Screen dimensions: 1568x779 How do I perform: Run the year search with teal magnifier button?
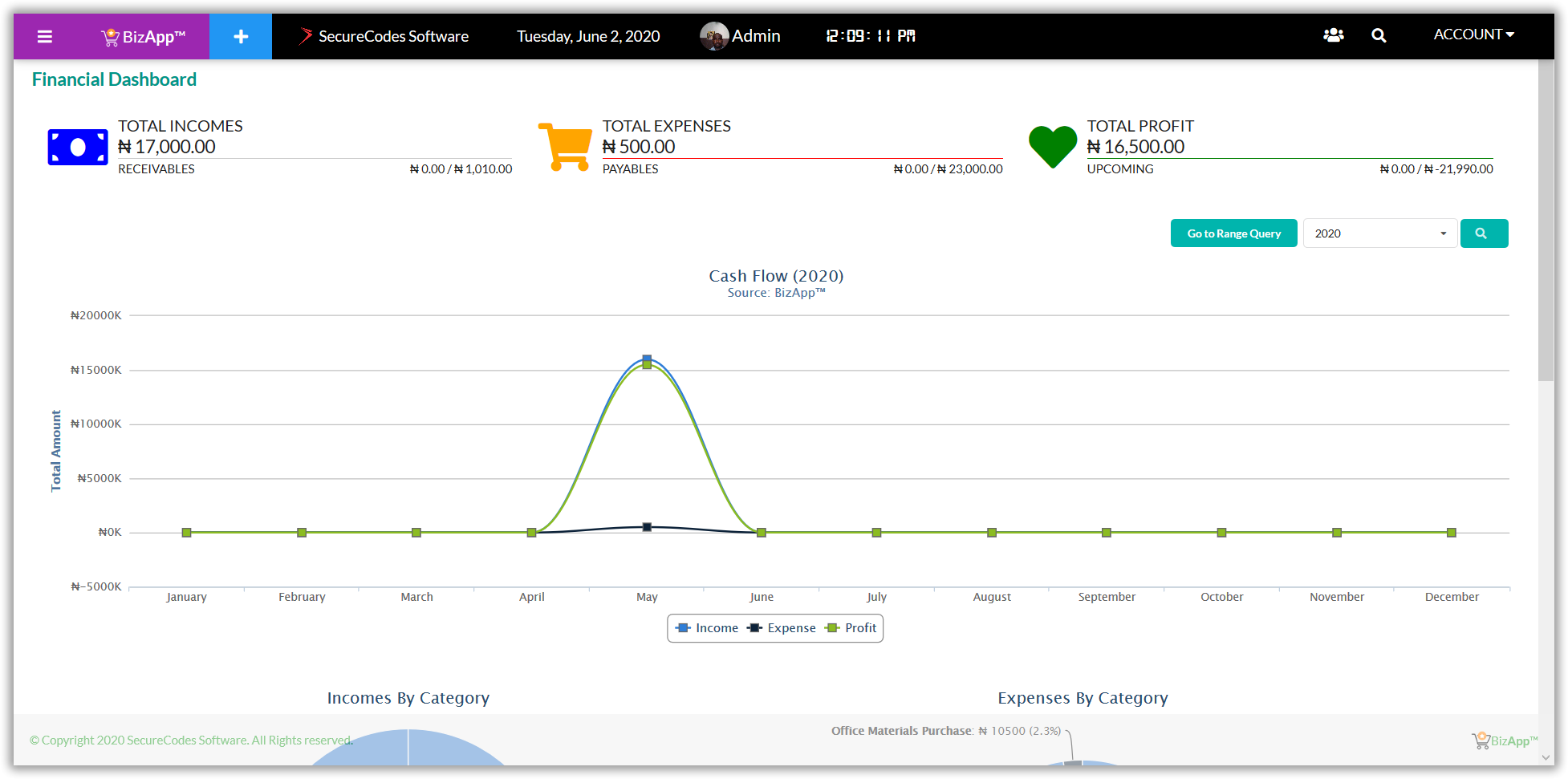(x=1484, y=233)
